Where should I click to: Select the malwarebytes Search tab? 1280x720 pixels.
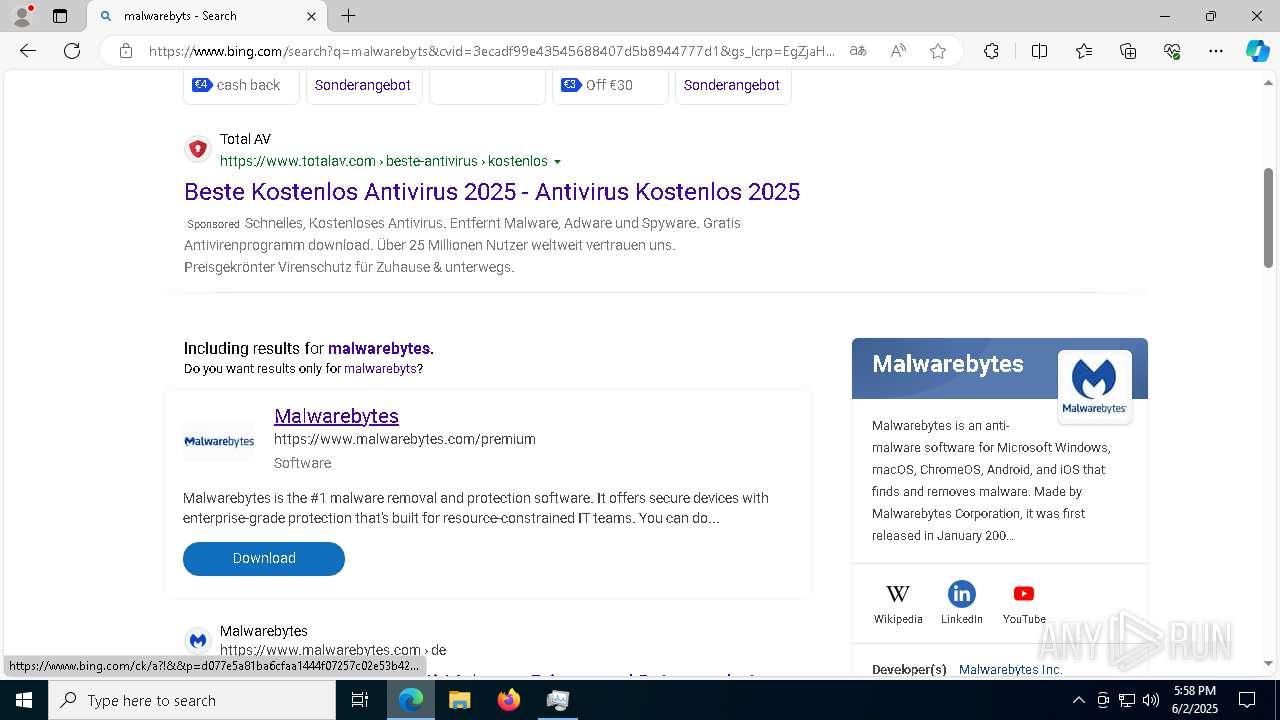coord(207,16)
